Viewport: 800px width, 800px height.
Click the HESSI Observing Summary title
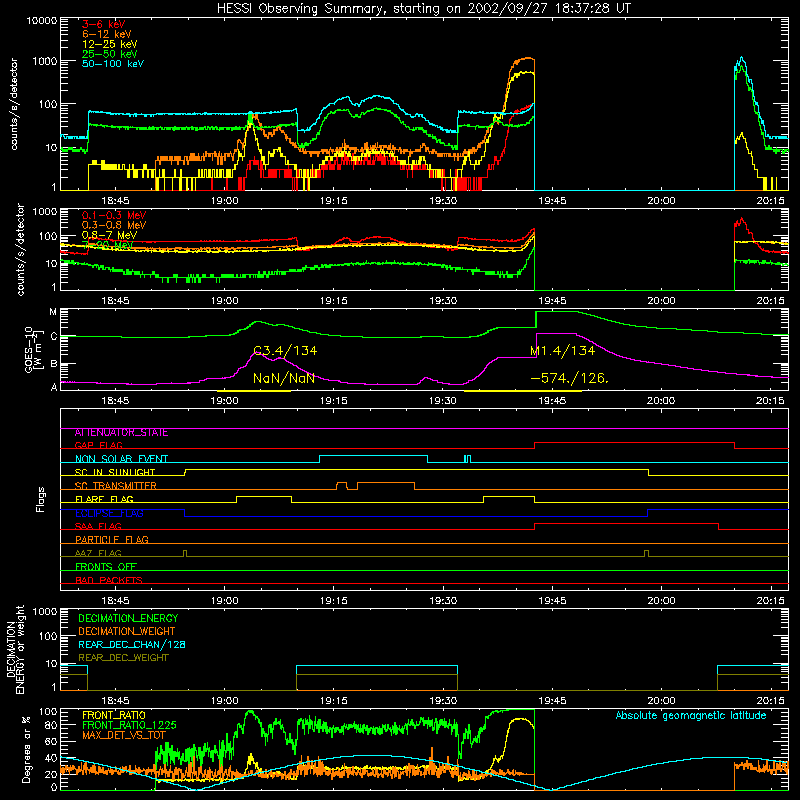423,9
